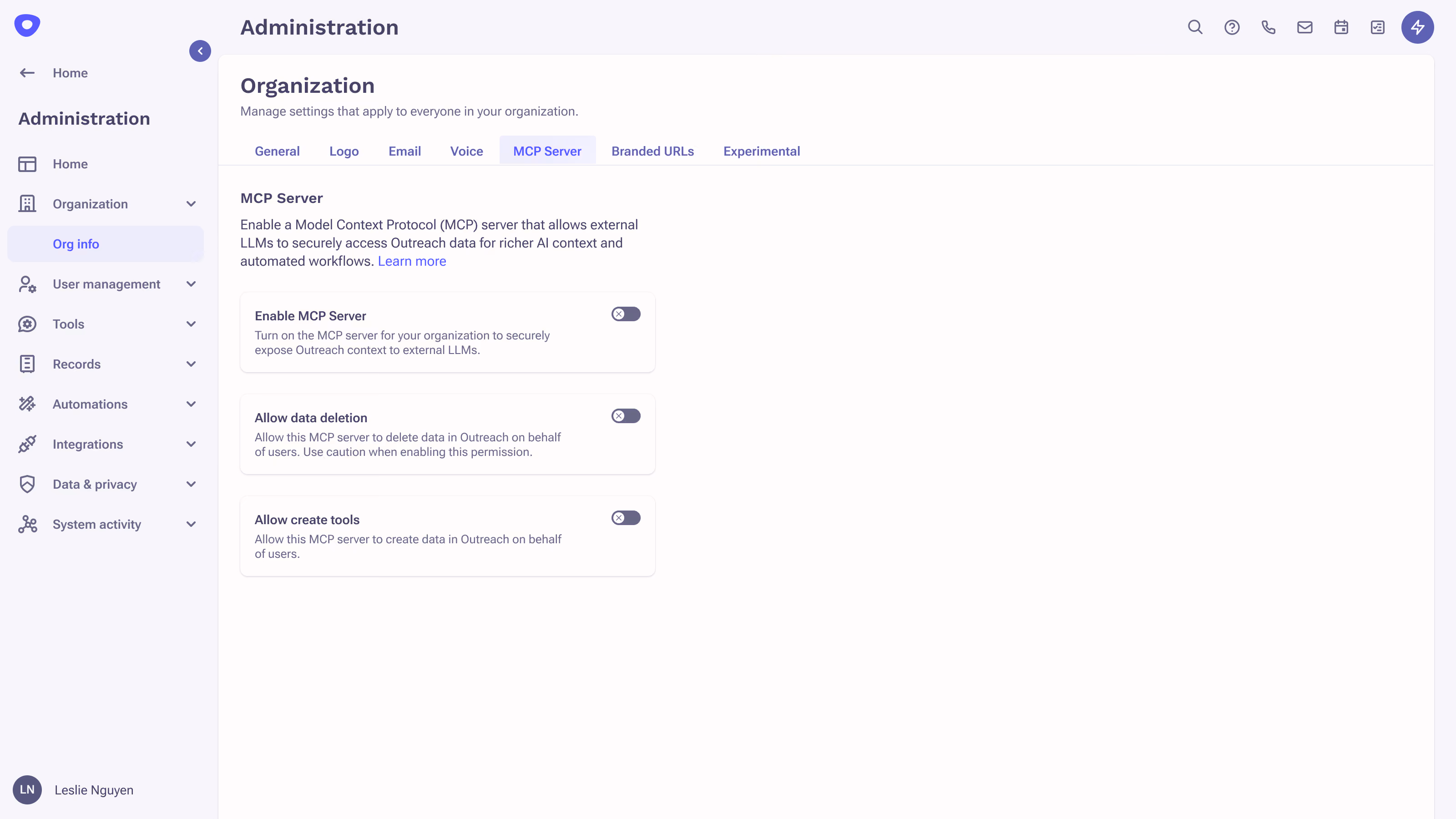Click the lightning bolt button
1456x819 pixels.
point(1417,27)
